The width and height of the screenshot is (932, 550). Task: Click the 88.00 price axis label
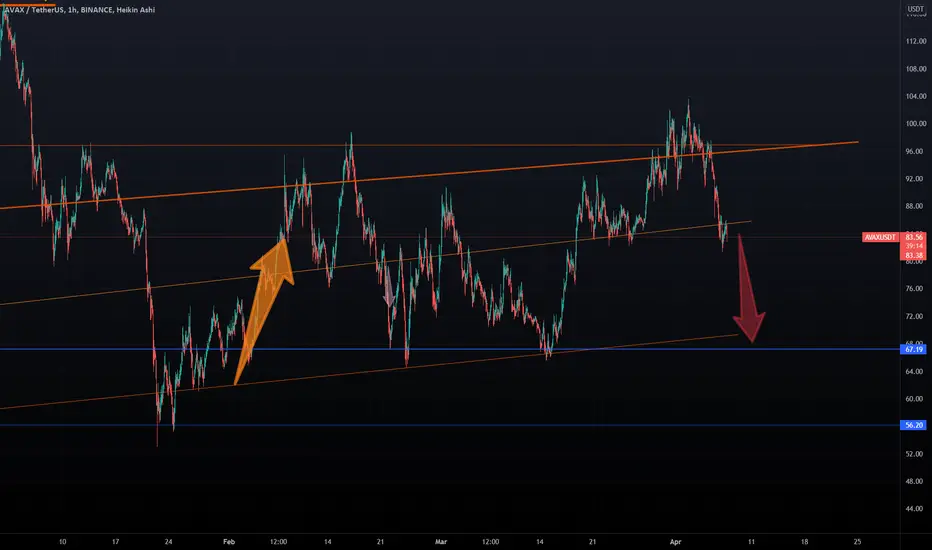point(914,206)
